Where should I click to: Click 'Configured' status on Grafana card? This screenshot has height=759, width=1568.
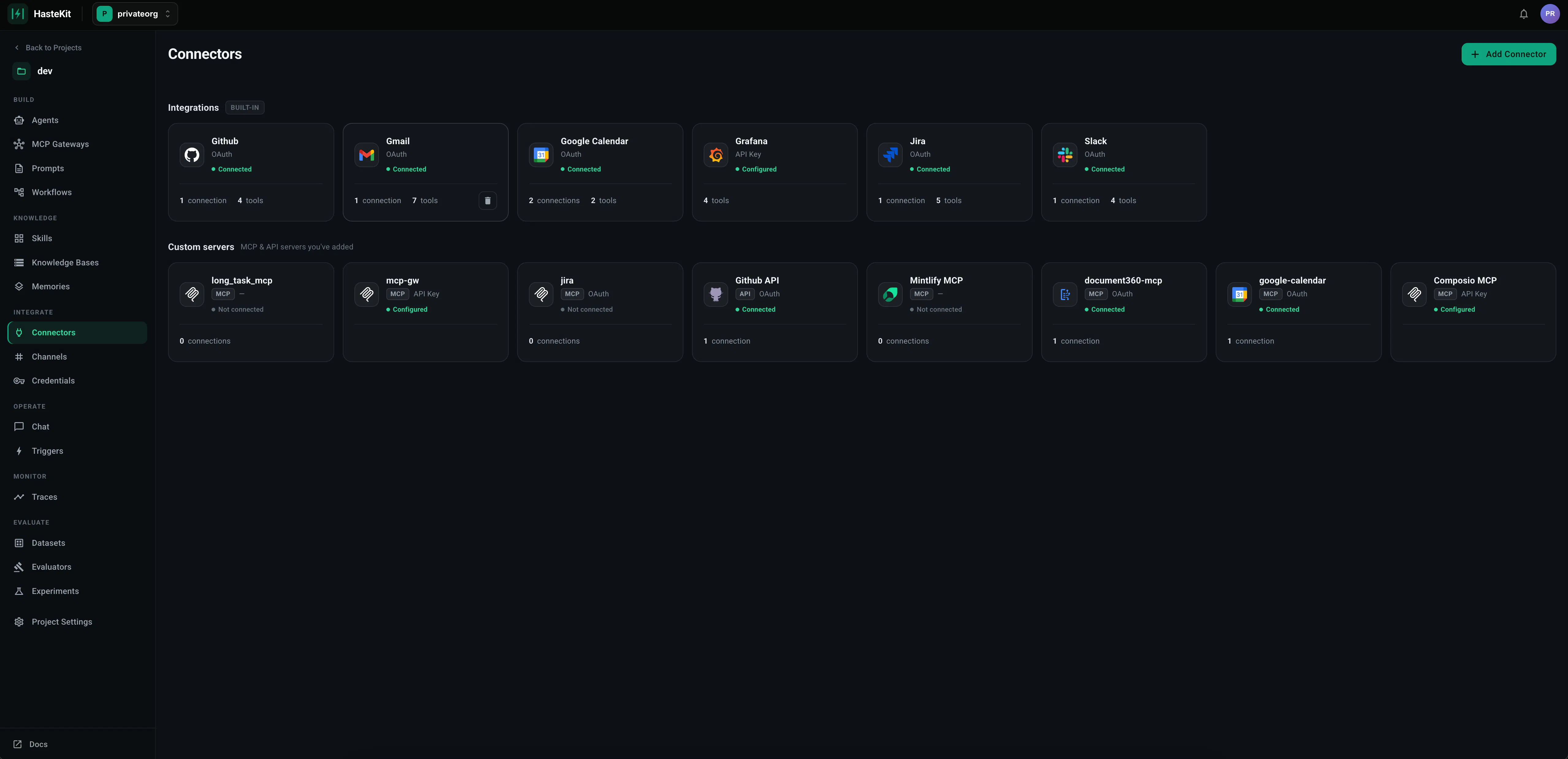(756, 169)
